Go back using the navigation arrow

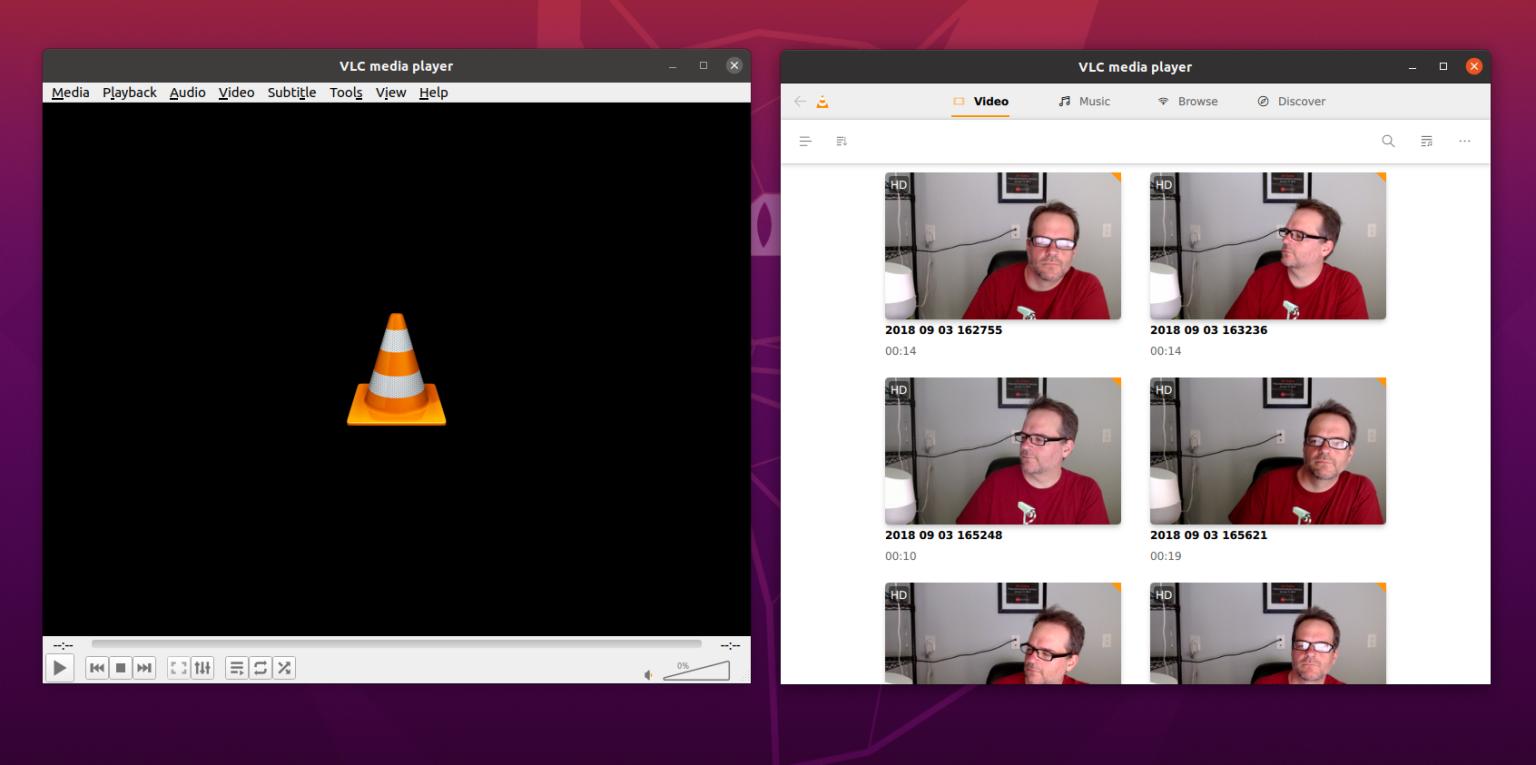799,101
